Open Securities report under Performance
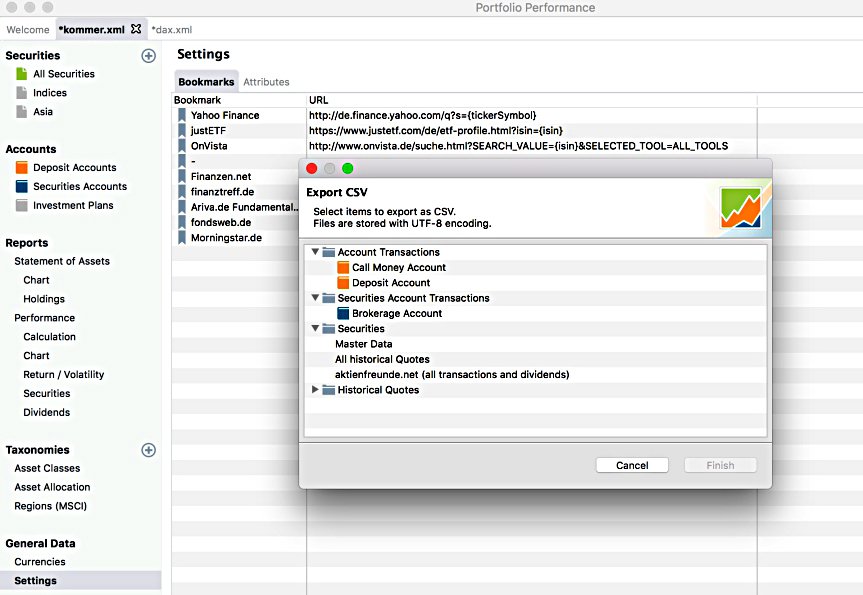This screenshot has width=863, height=595. (x=47, y=394)
